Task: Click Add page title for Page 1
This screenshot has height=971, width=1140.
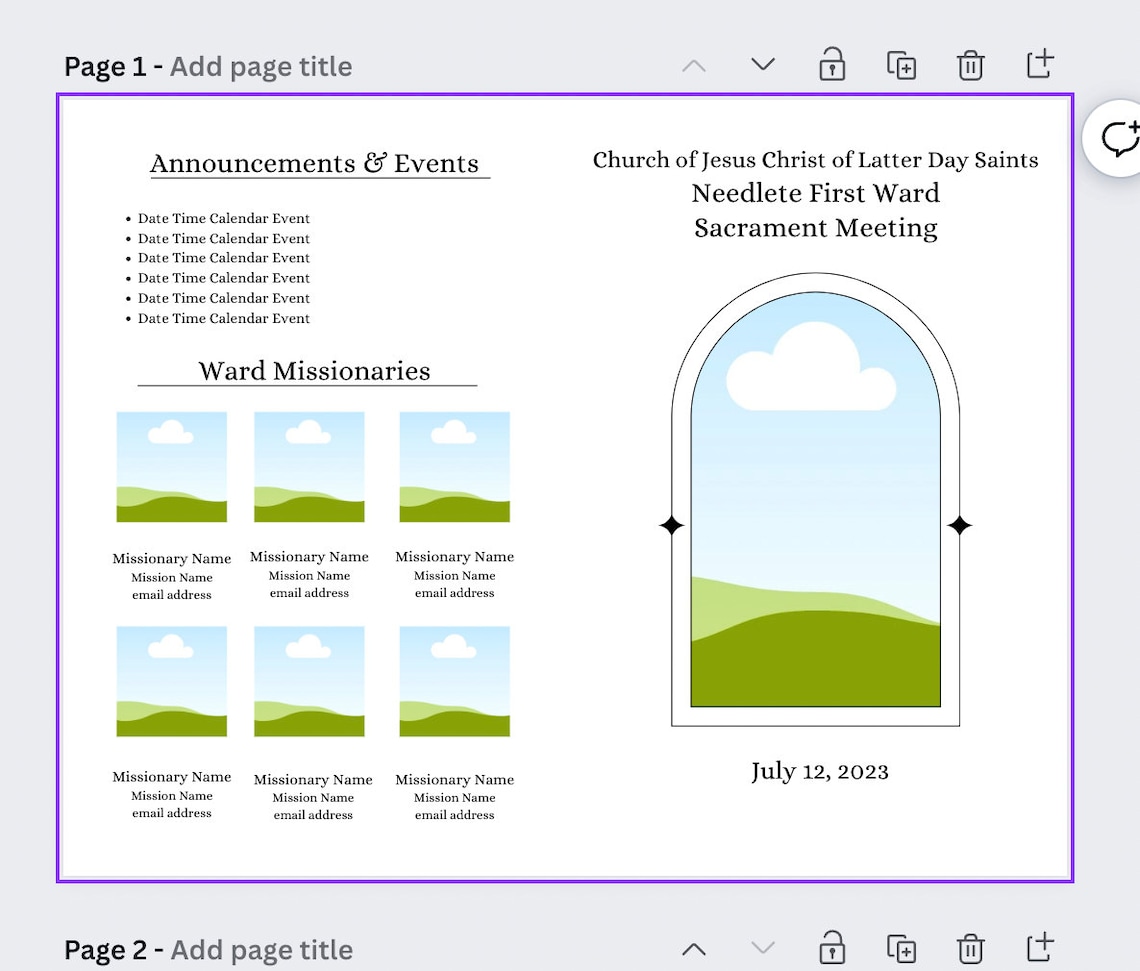Action: (261, 66)
